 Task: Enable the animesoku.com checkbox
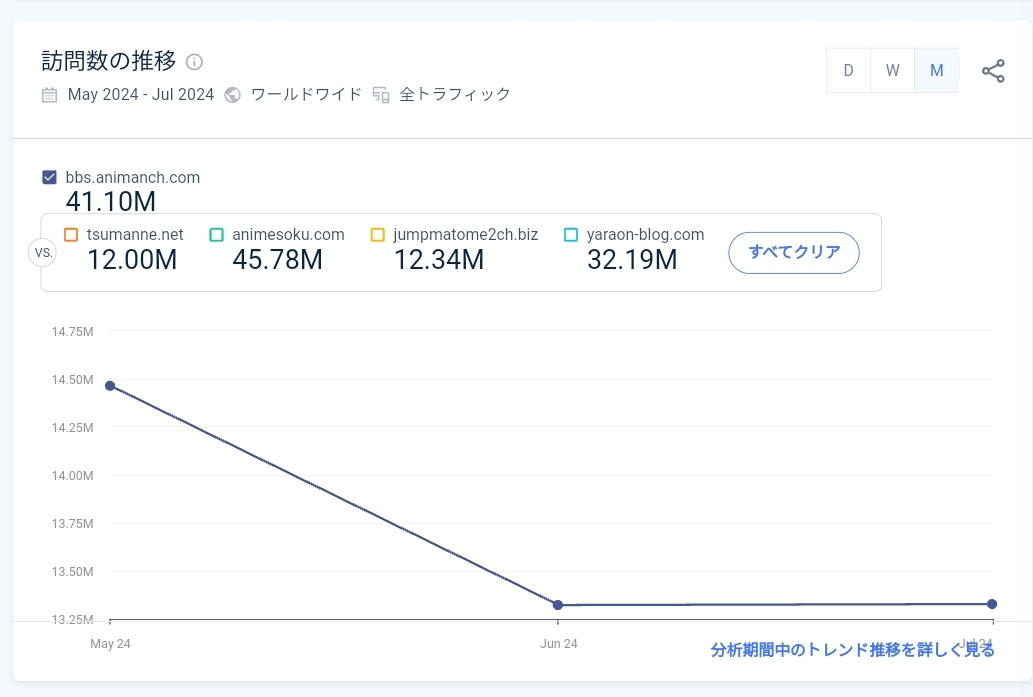(216, 235)
